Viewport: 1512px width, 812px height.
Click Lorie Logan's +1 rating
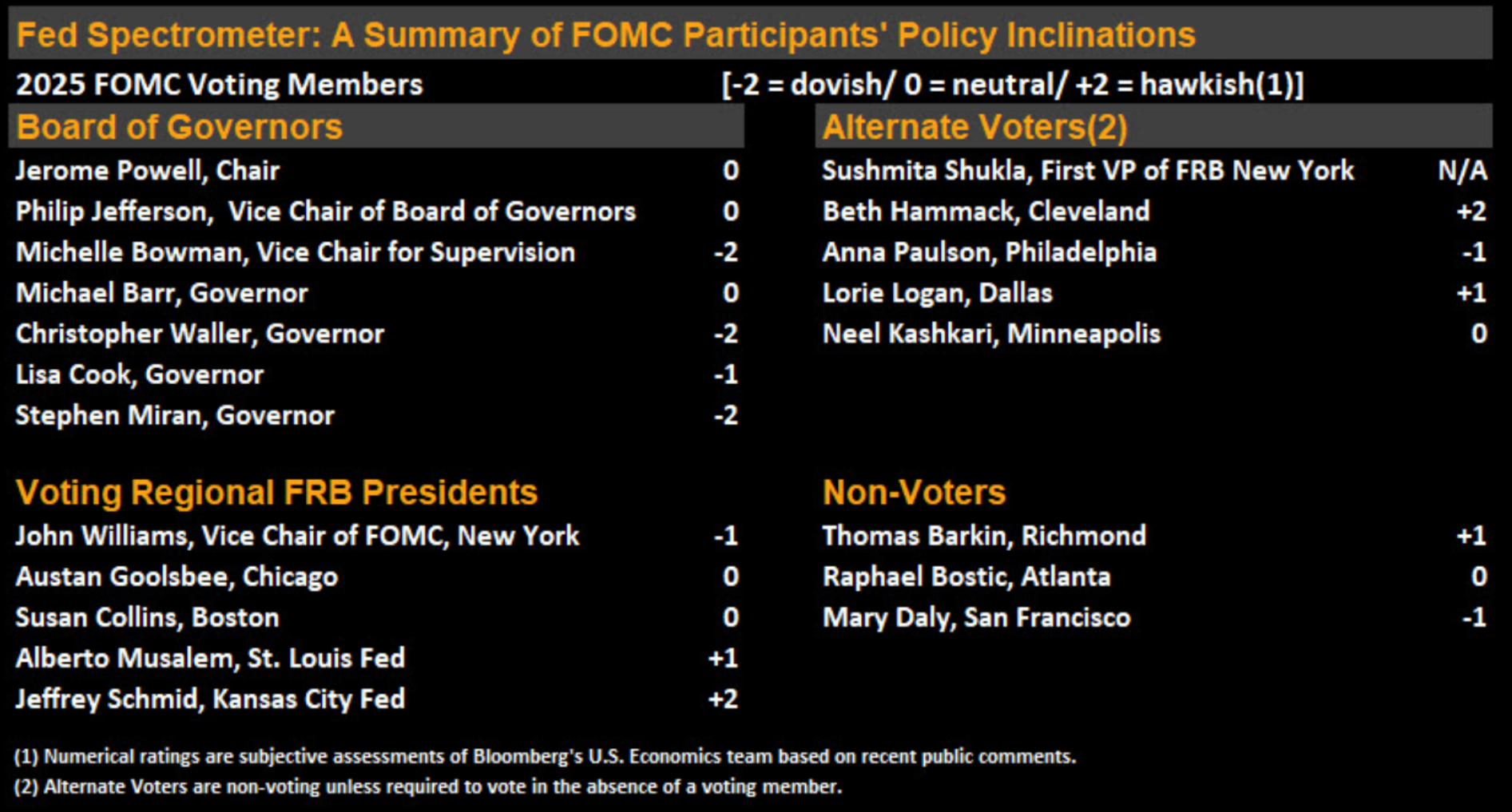point(1470,293)
